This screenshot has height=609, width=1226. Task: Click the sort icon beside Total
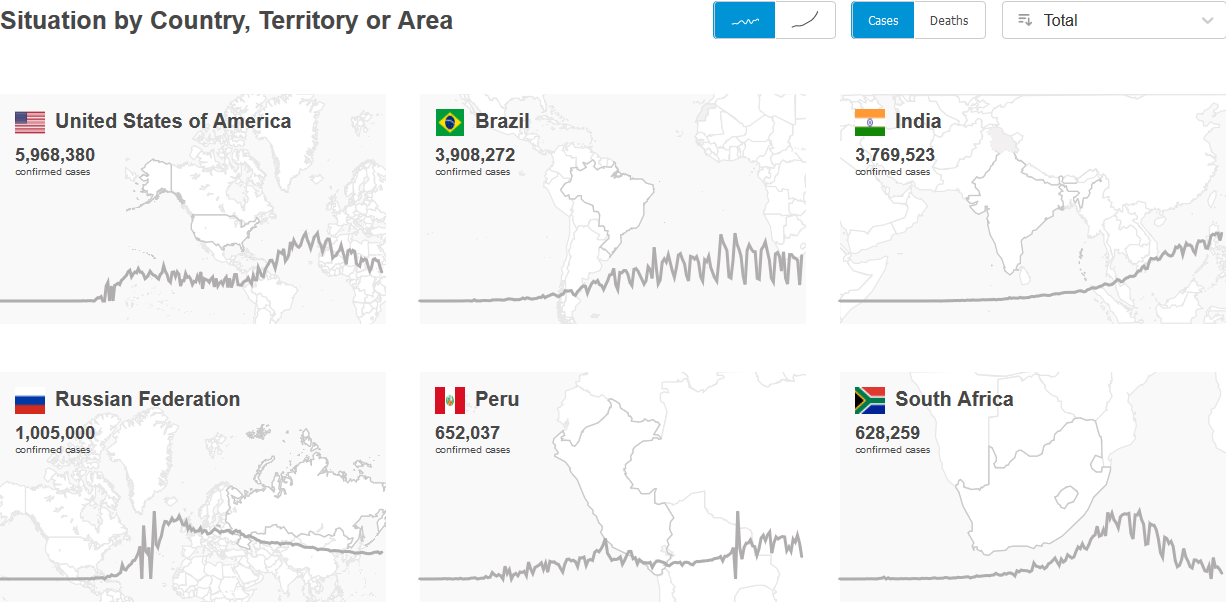pyautogui.click(x=1024, y=20)
